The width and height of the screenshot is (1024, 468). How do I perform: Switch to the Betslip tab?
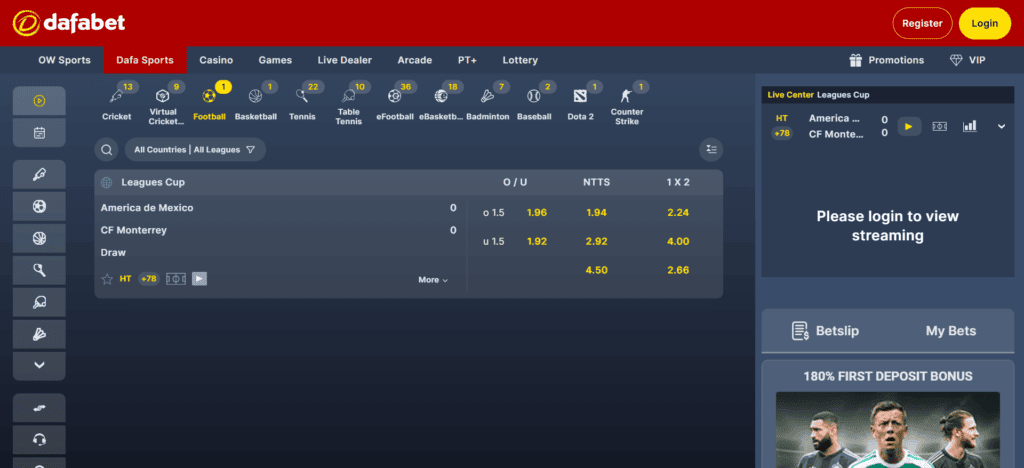(x=825, y=331)
